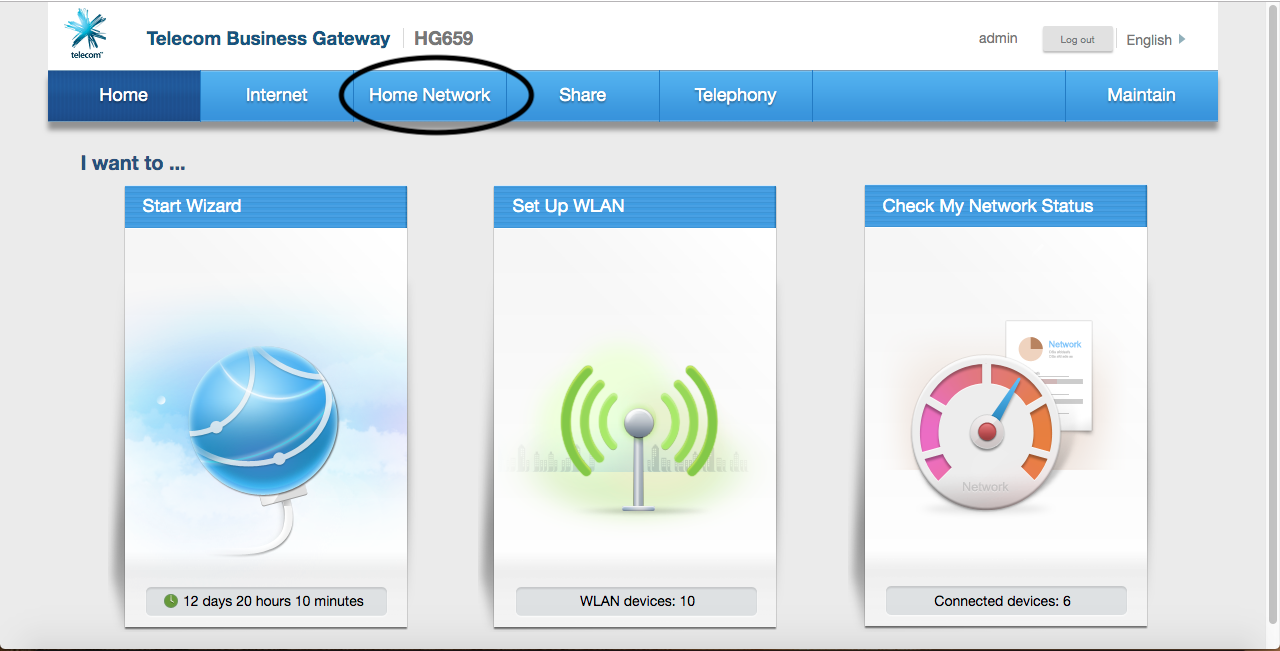Click the blue globe Start Wizard icon
This screenshot has height=651, width=1280.
click(264, 412)
